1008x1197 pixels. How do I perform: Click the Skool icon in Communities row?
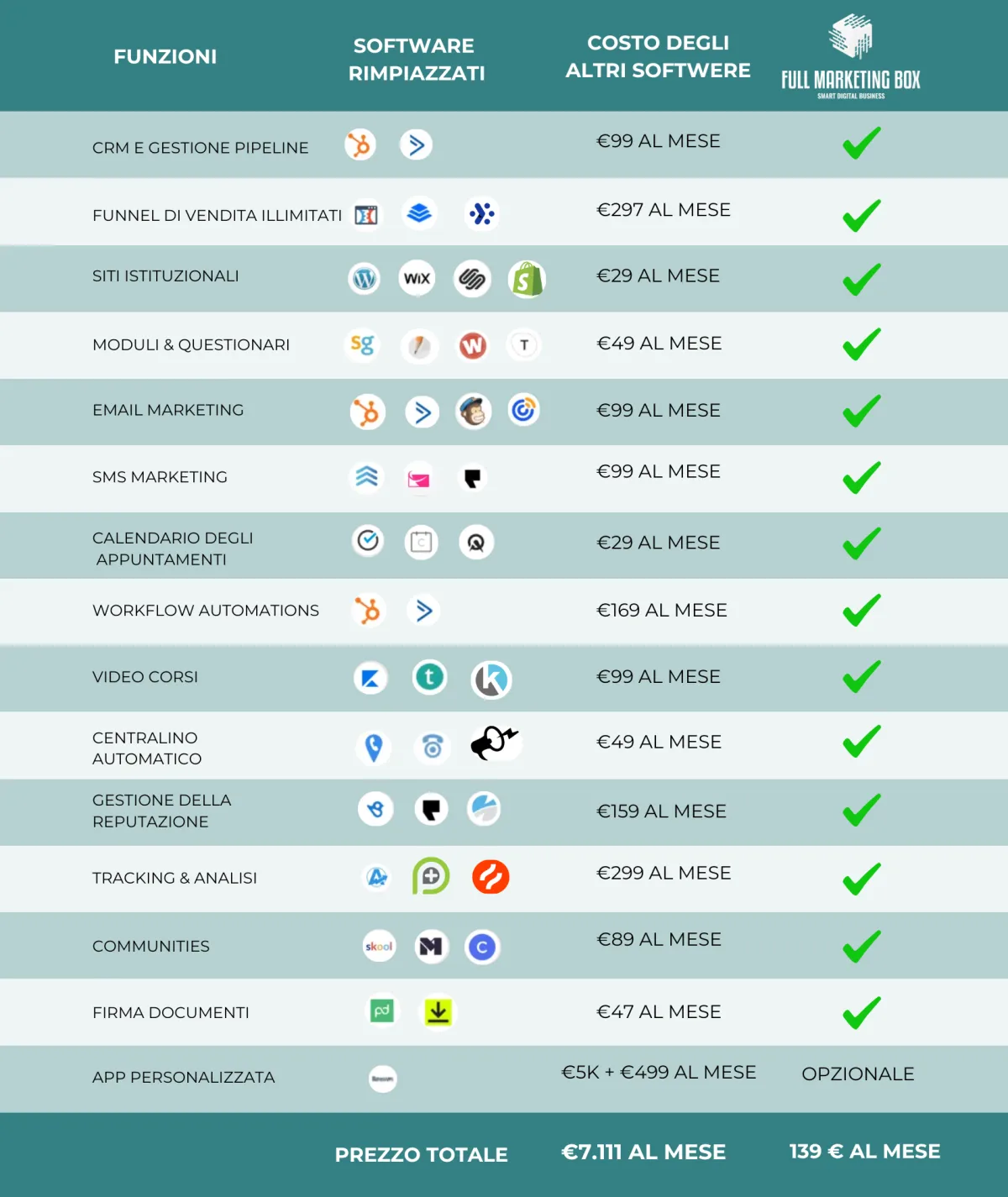[x=379, y=947]
